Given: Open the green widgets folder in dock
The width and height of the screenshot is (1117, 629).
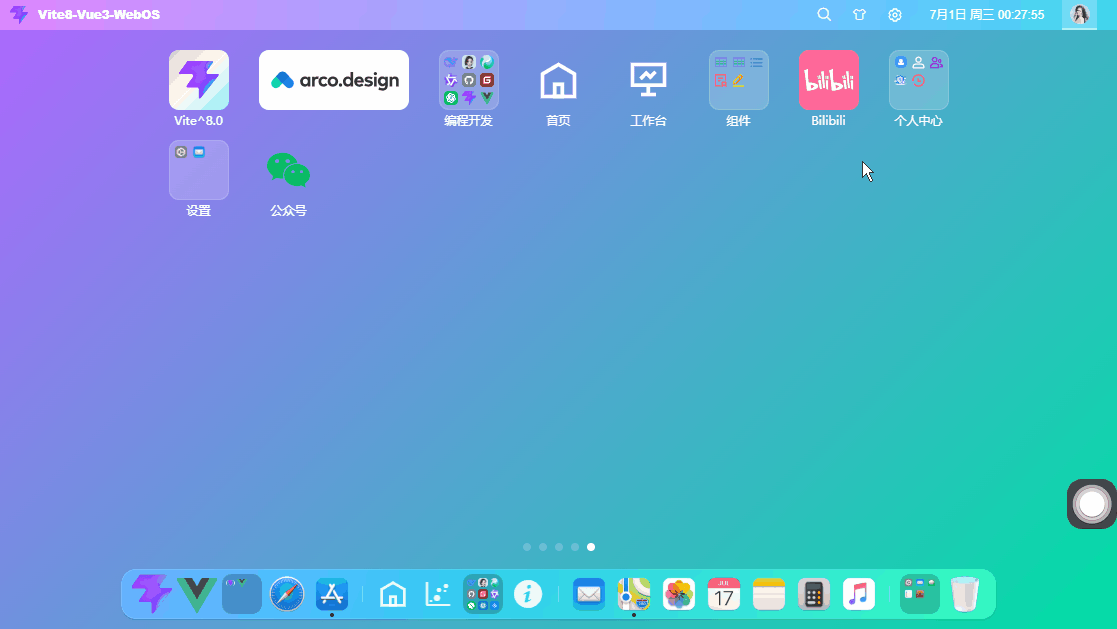Looking at the screenshot, I should pos(920,593).
